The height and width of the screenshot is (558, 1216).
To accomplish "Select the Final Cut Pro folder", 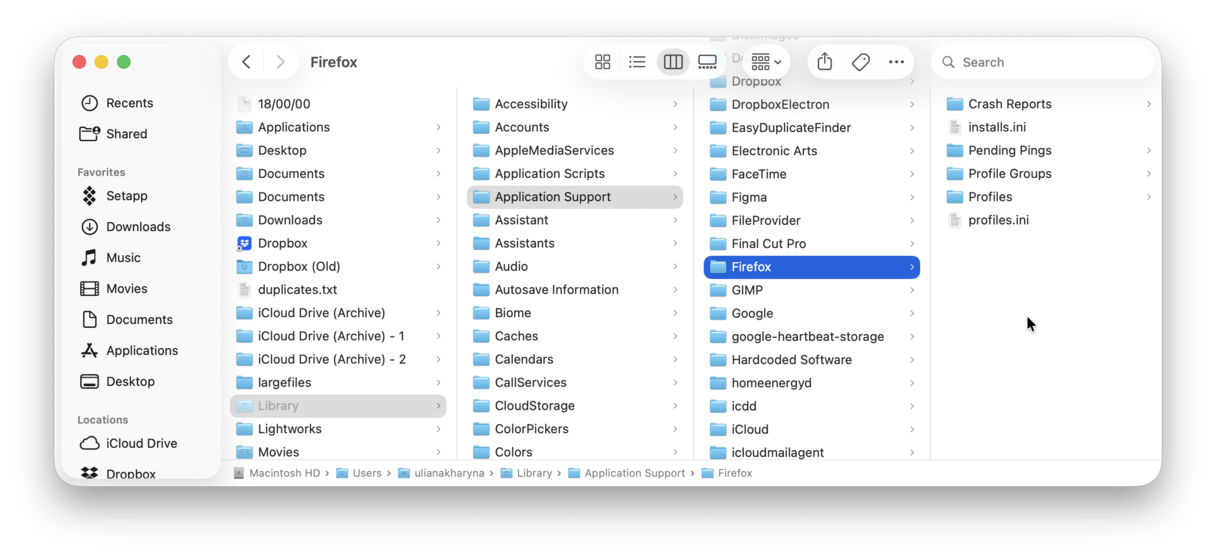I will click(812, 243).
